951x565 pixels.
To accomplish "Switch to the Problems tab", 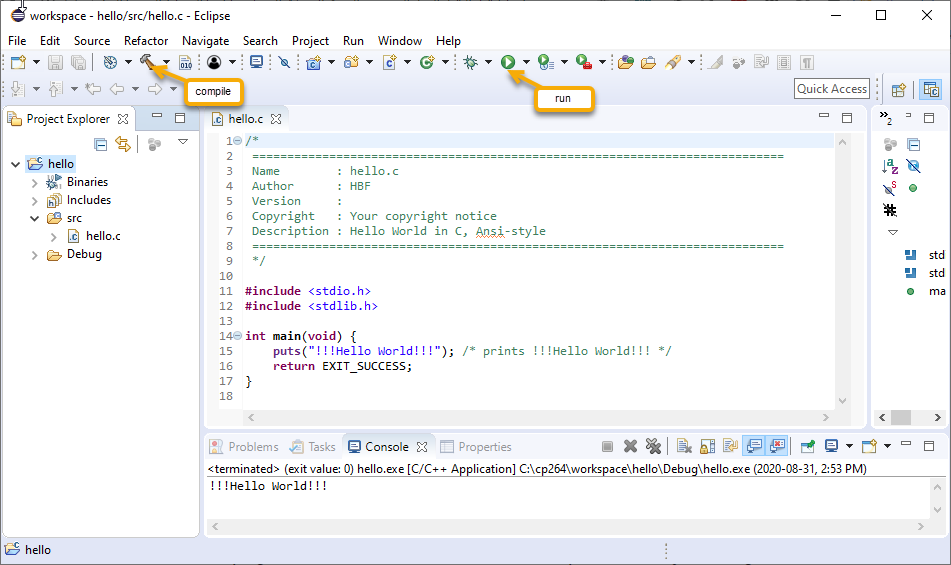I will point(244,447).
